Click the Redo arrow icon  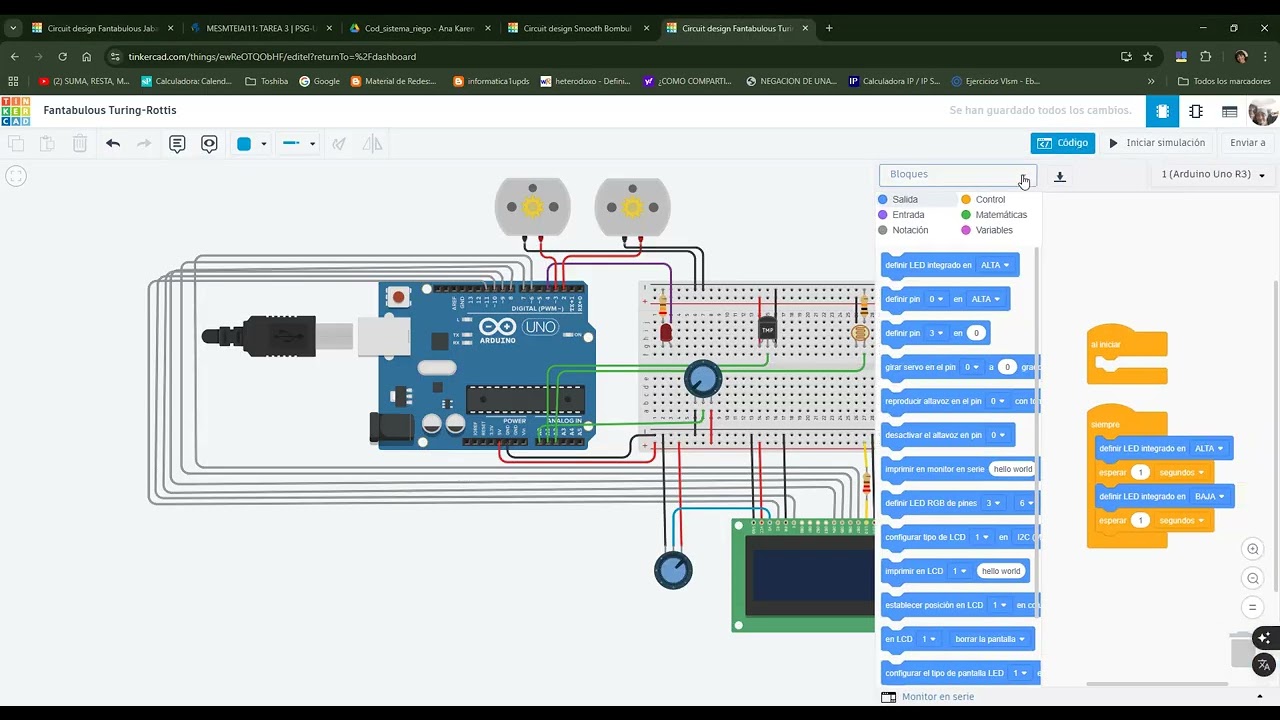click(x=144, y=144)
